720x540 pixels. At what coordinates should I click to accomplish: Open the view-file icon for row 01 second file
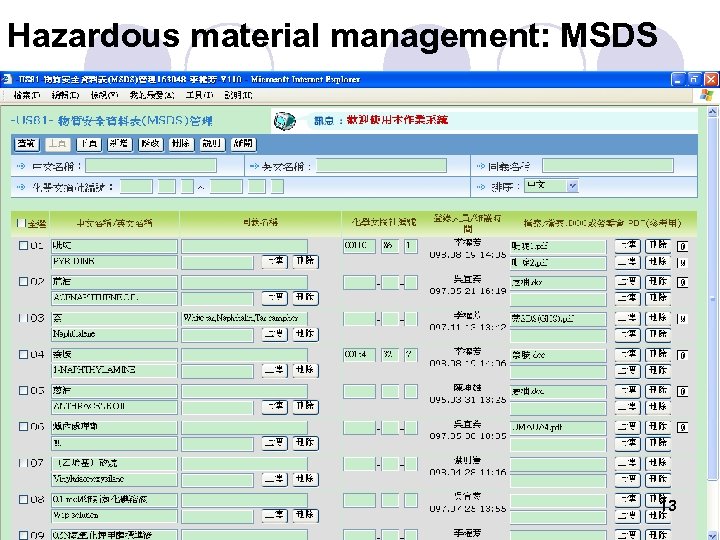click(682, 263)
